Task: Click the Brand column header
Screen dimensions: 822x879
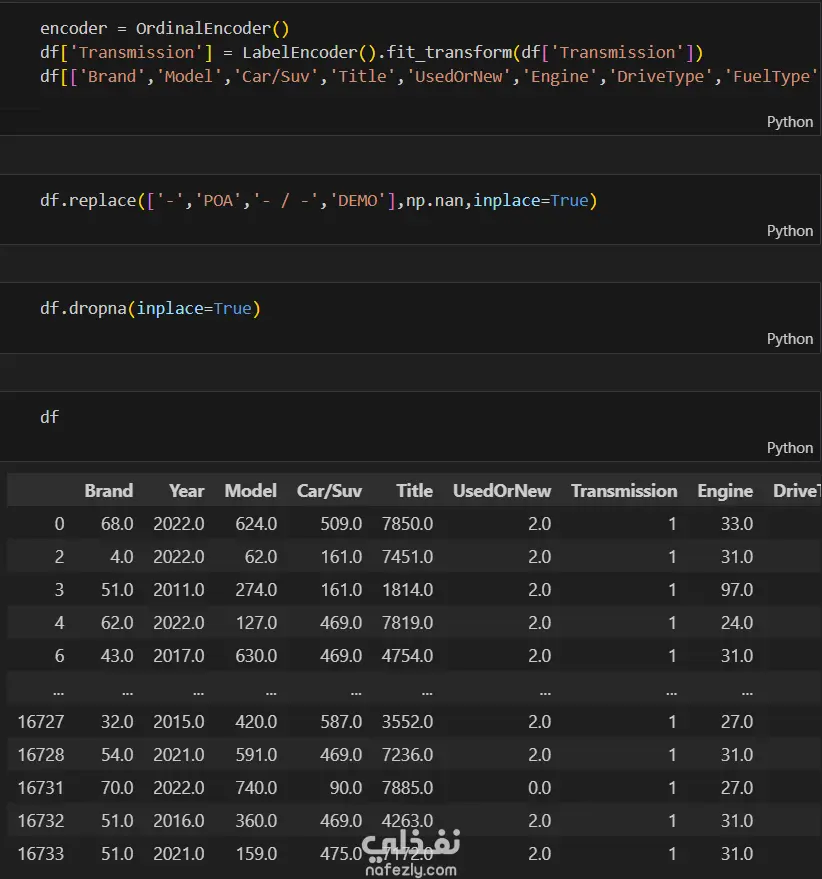Action: pos(108,491)
